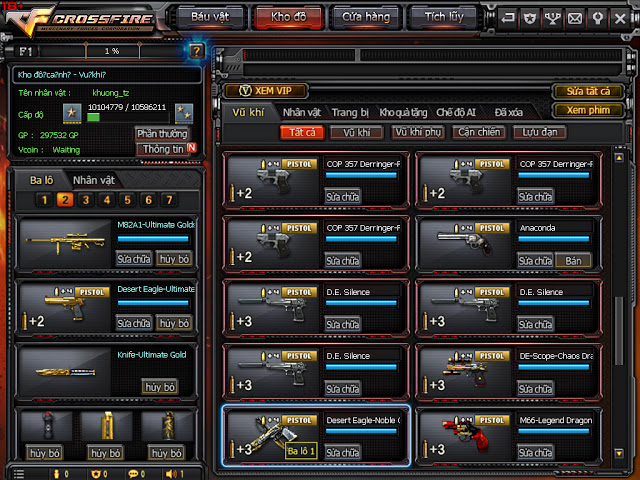Select the Vũ khí filter button
Screen dimensions: 640x480
pyautogui.click(x=357, y=132)
